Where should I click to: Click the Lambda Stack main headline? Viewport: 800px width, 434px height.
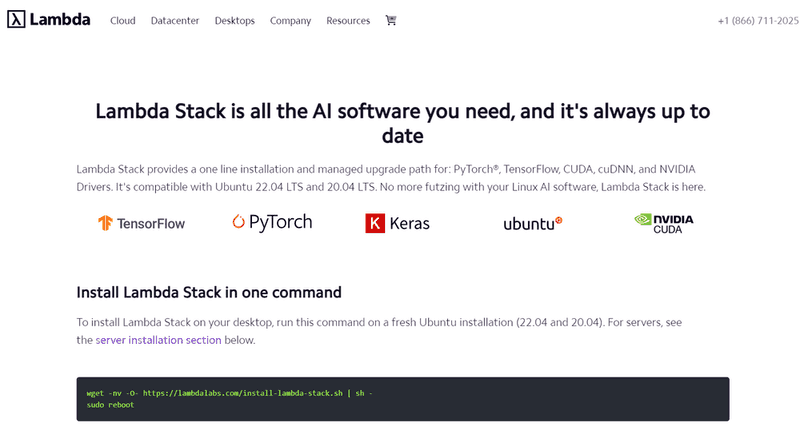[403, 123]
